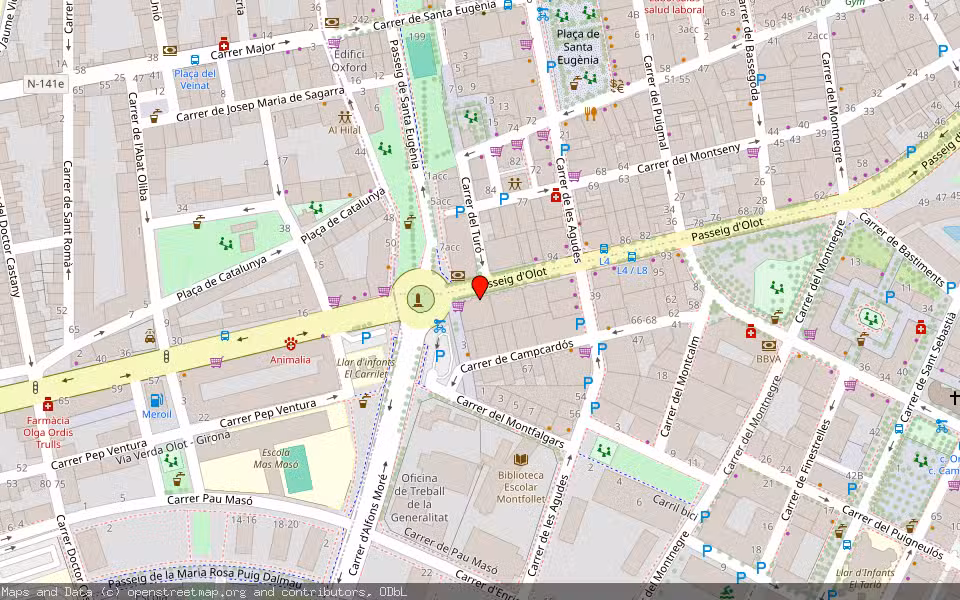This screenshot has width=960, height=600.
Task: Click the Meroil fuel pump icon
Action: [157, 400]
